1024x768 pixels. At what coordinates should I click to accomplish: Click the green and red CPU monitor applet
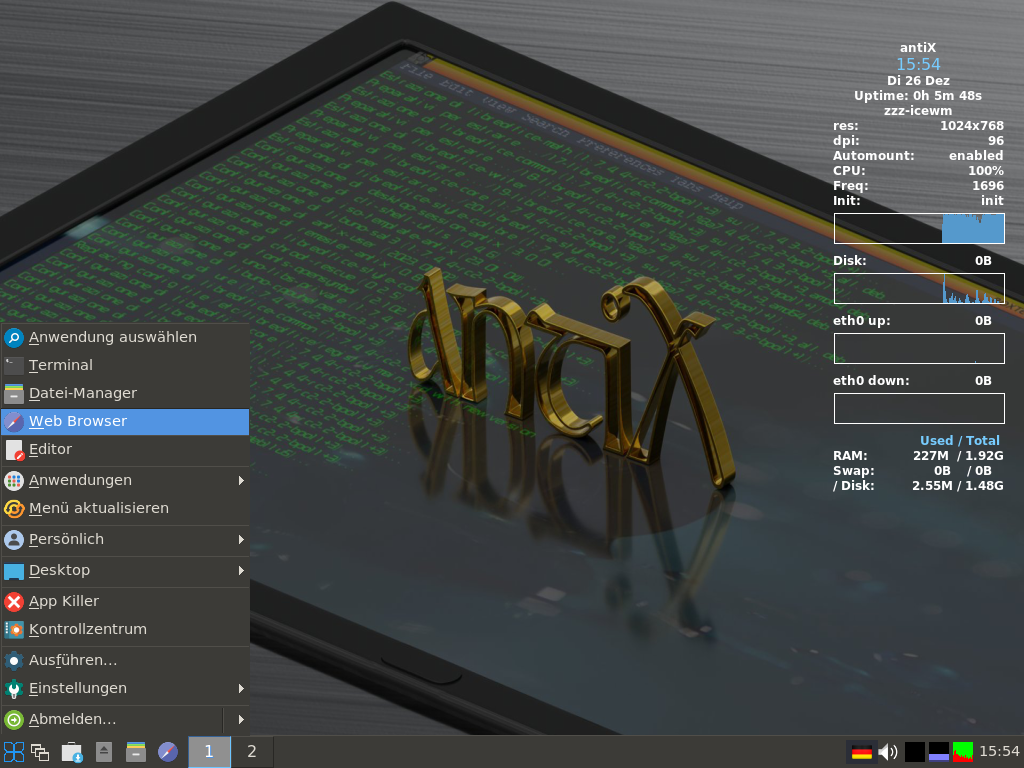963,752
